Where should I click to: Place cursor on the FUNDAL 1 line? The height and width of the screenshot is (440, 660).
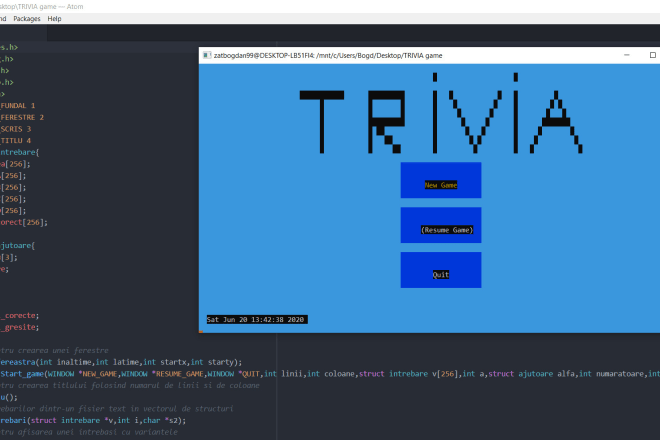pyautogui.click(x=18, y=106)
